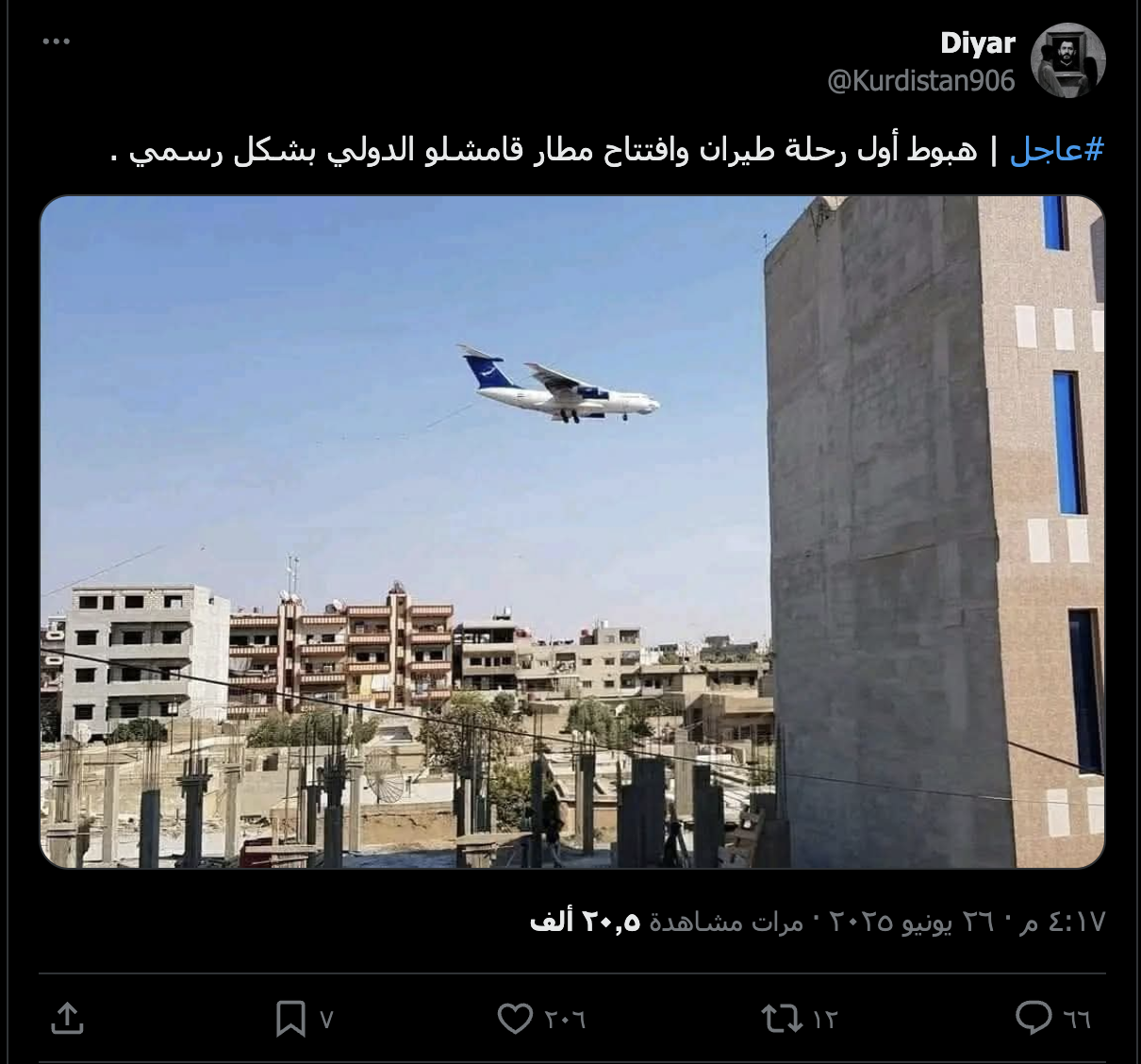Open Diyar's profile avatar
This screenshot has width=1141, height=1064.
pyautogui.click(x=1067, y=60)
